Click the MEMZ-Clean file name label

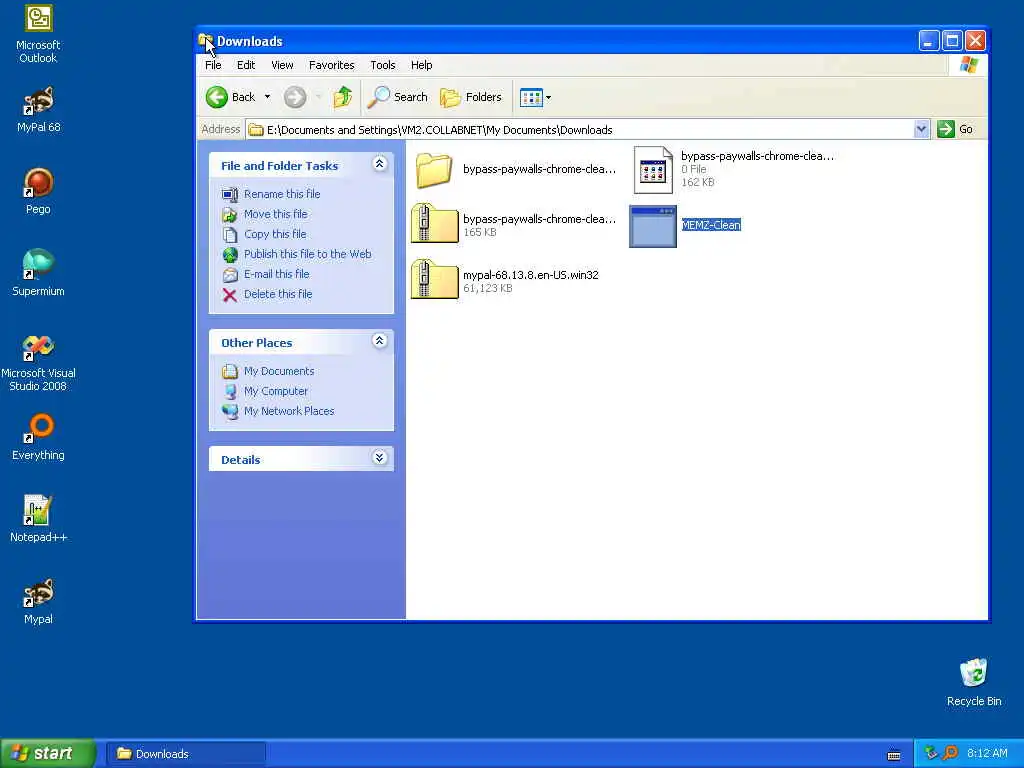click(x=711, y=225)
